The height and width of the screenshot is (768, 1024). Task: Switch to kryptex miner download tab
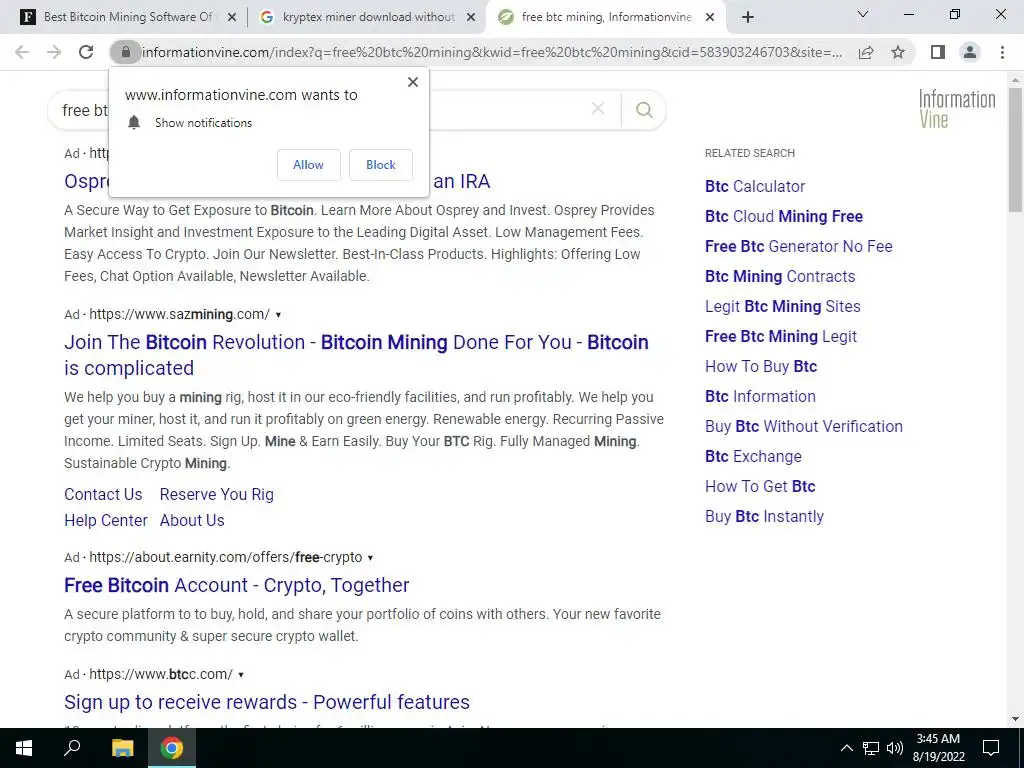(x=368, y=17)
